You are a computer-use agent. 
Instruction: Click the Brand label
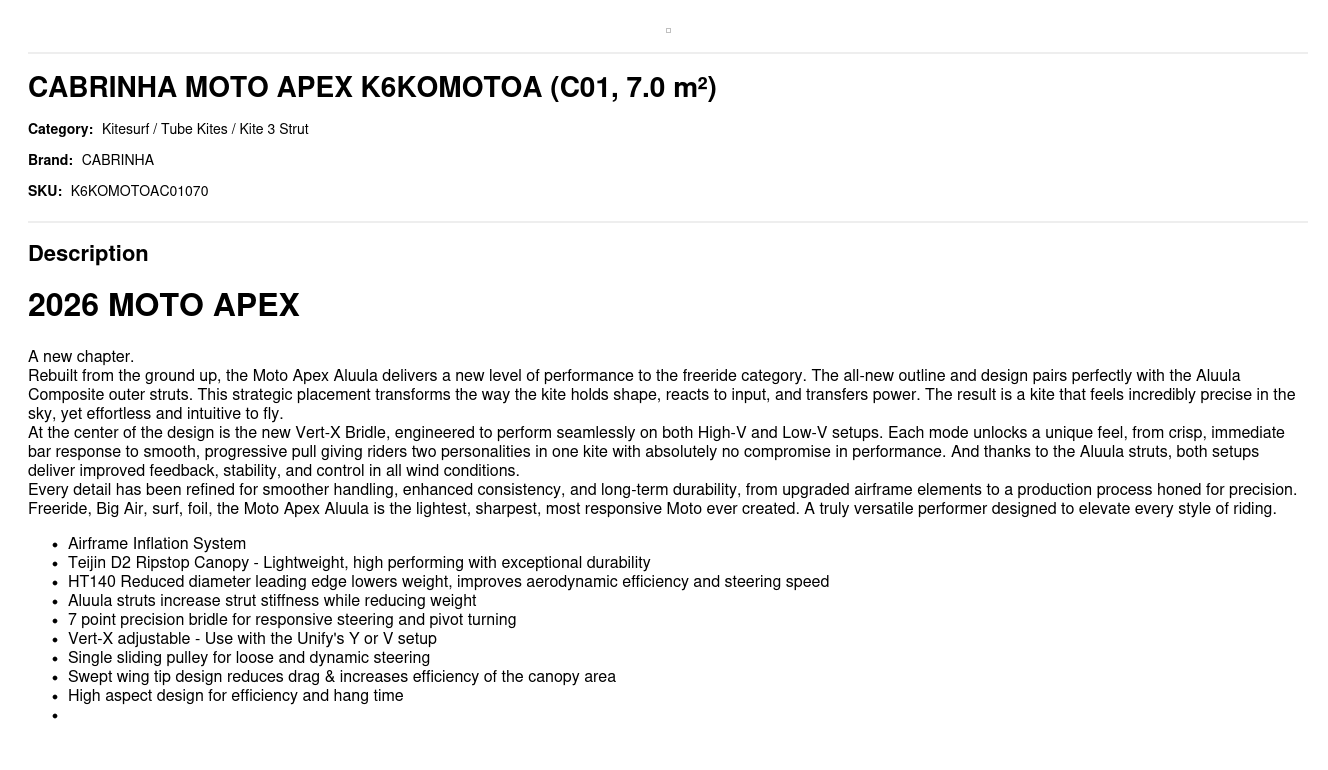point(50,160)
